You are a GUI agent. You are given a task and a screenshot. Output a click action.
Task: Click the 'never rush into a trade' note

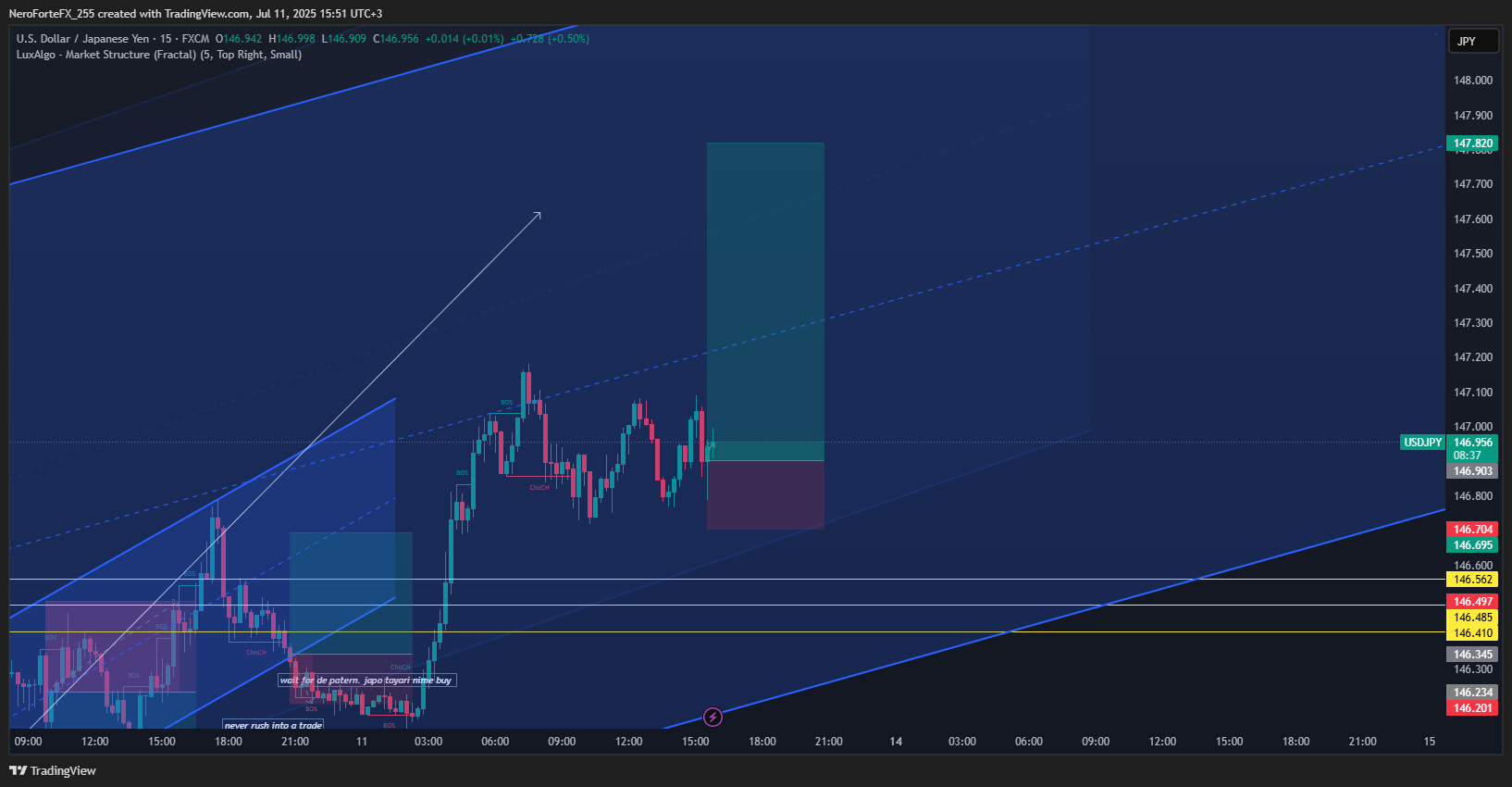273,725
